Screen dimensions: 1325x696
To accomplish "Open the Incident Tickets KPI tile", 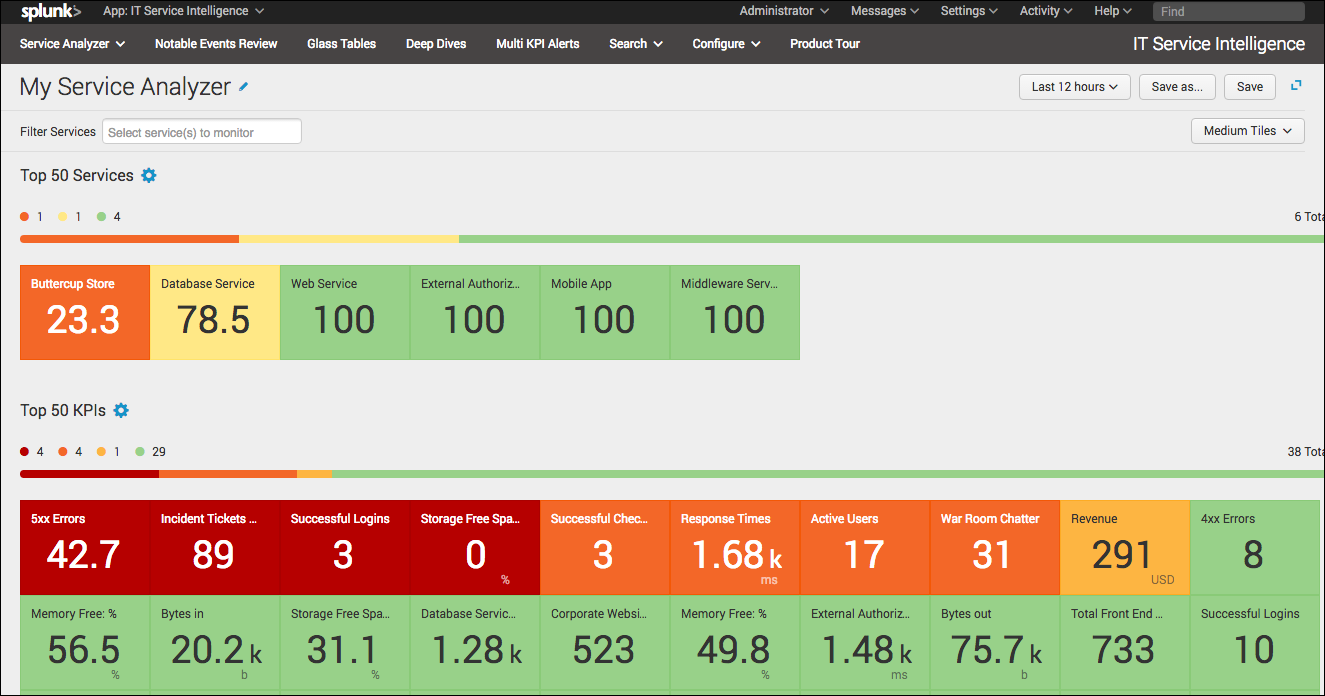I will click(215, 547).
